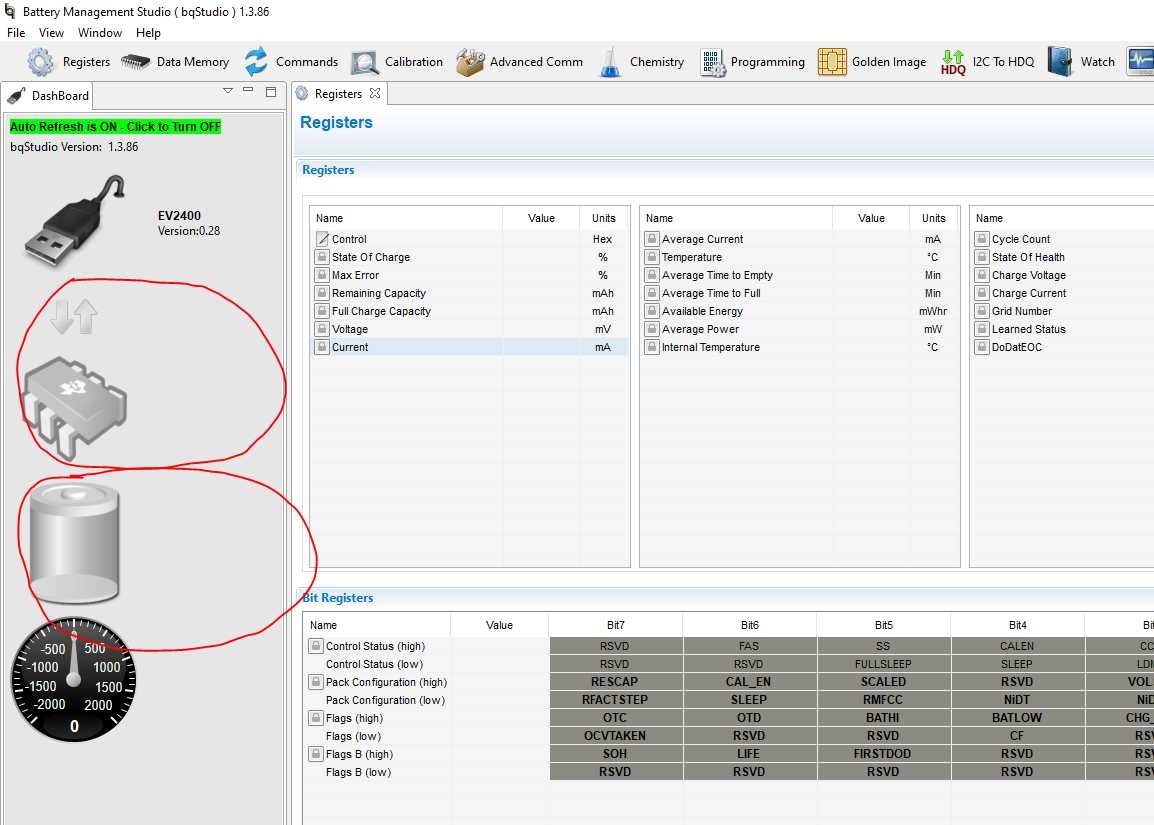The height and width of the screenshot is (825, 1154).
Task: Toggle the FIRSTDOD bit cell
Action: (883, 754)
